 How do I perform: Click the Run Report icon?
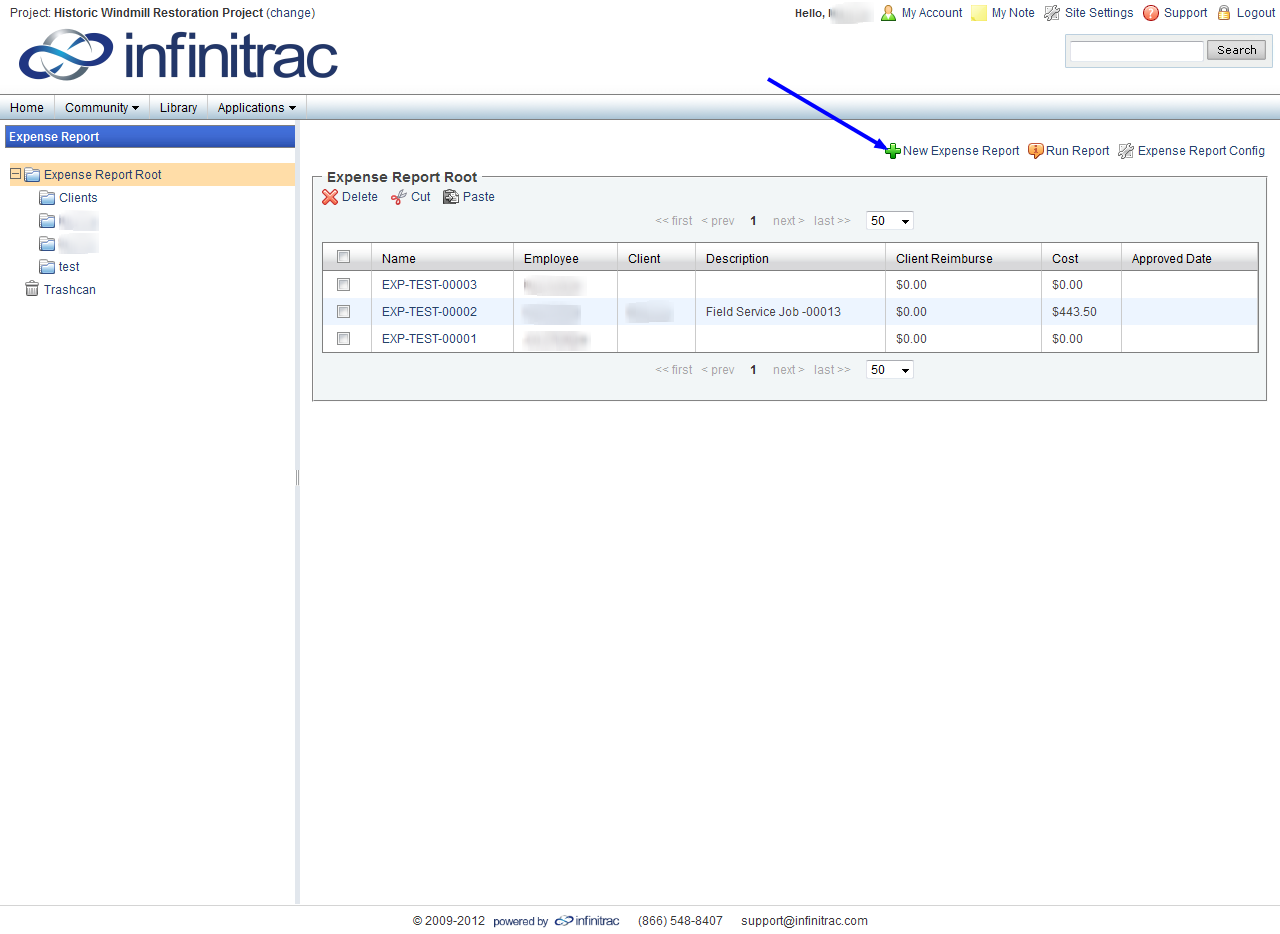click(x=1036, y=151)
